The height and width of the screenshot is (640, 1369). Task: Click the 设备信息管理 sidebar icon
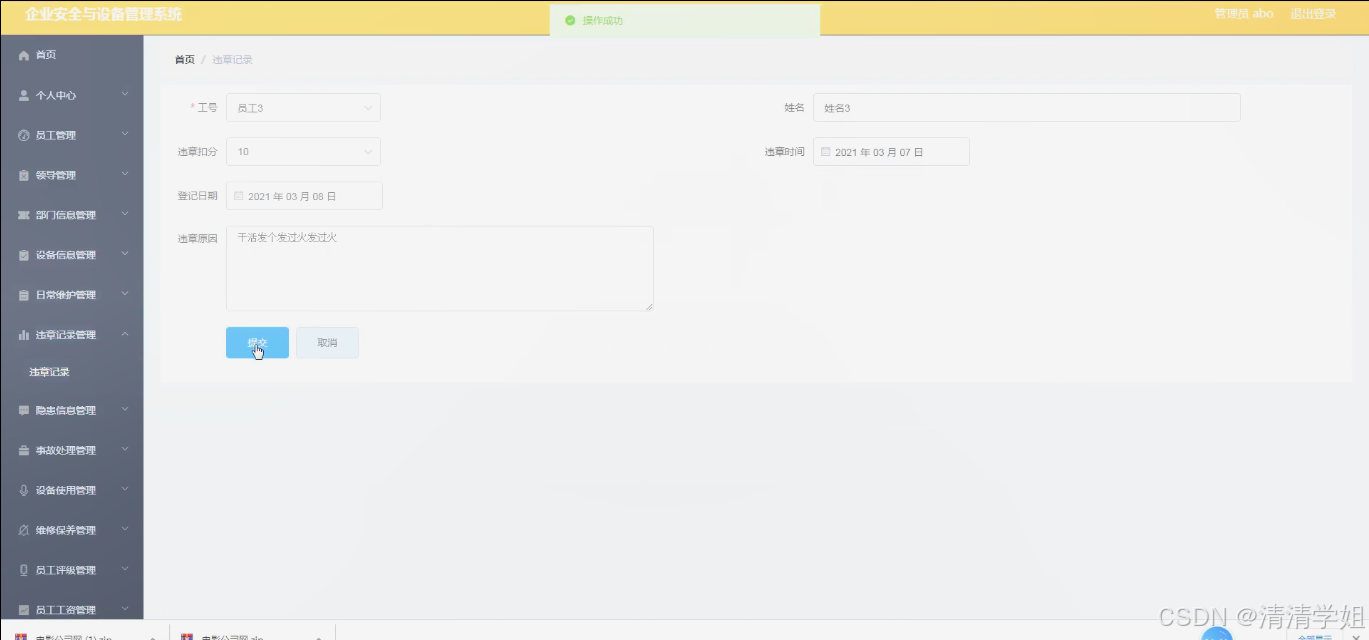[24, 255]
